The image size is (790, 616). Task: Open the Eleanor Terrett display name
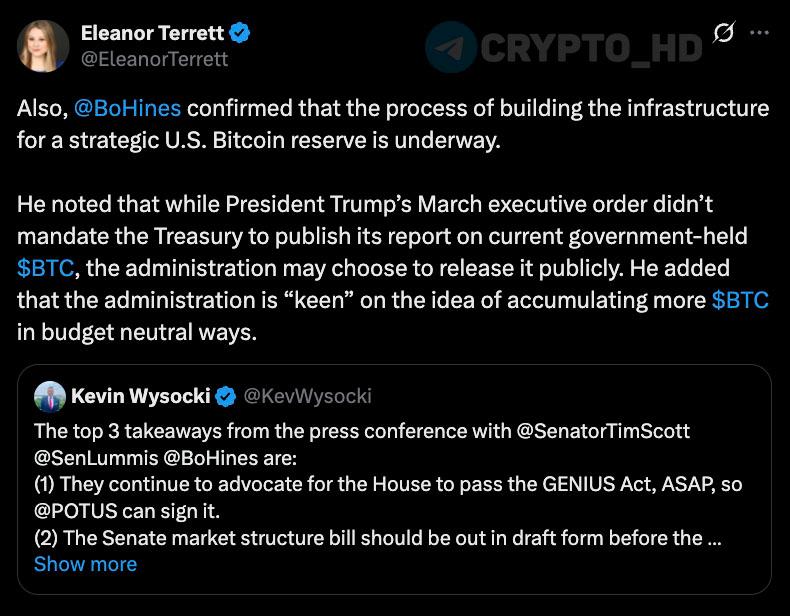[x=152, y=33]
